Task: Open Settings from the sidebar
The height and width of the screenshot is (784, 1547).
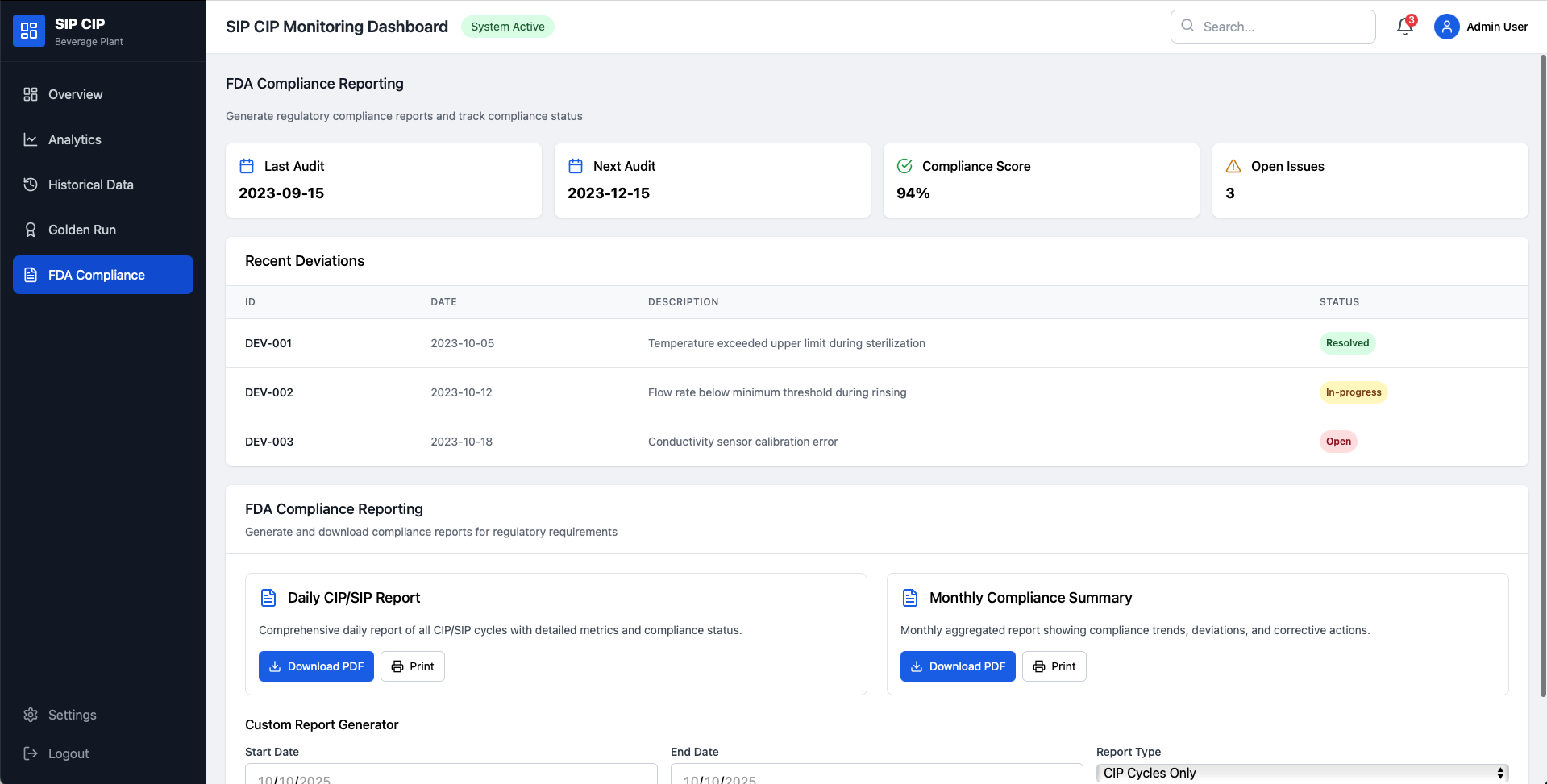Action: [72, 715]
